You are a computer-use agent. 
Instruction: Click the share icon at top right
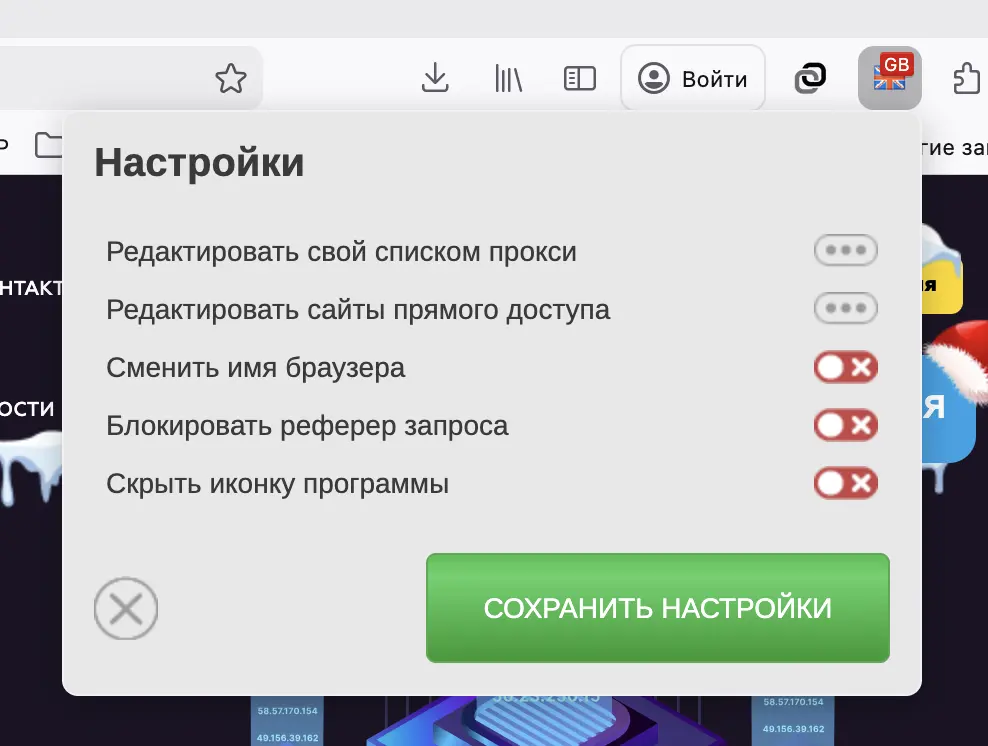pyautogui.click(x=965, y=76)
